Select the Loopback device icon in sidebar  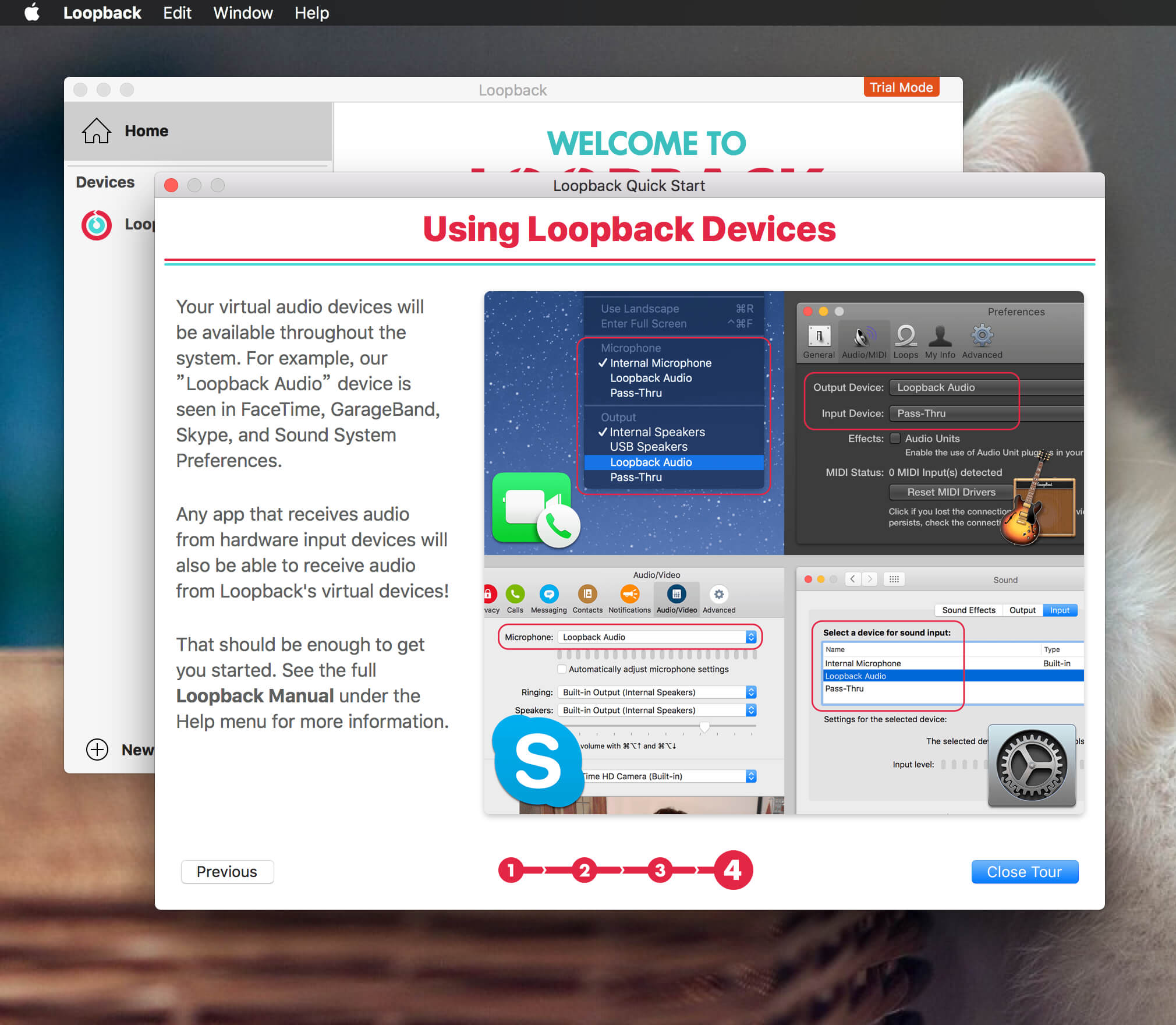(x=96, y=224)
